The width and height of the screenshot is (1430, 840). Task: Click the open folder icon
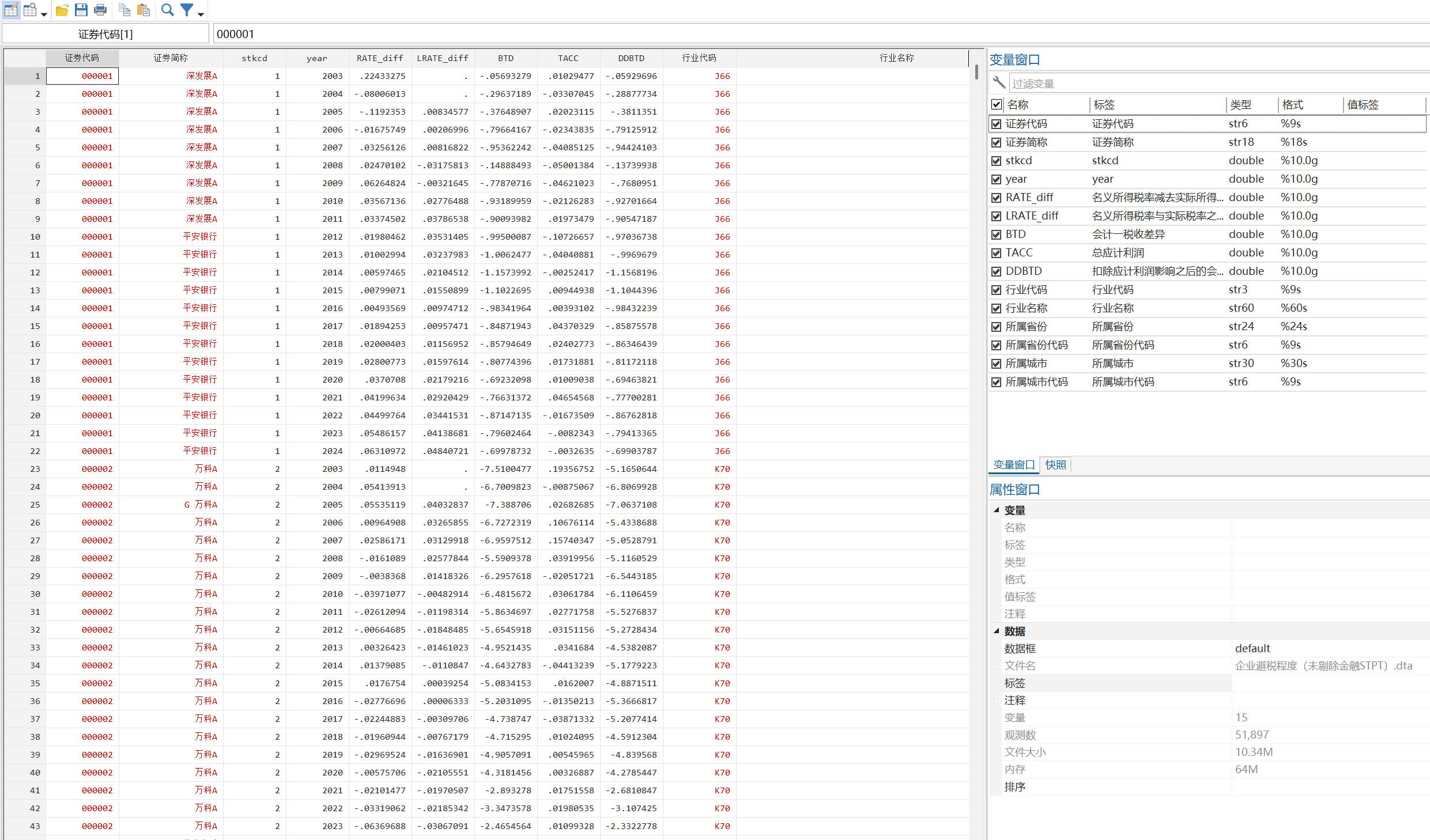(62, 10)
